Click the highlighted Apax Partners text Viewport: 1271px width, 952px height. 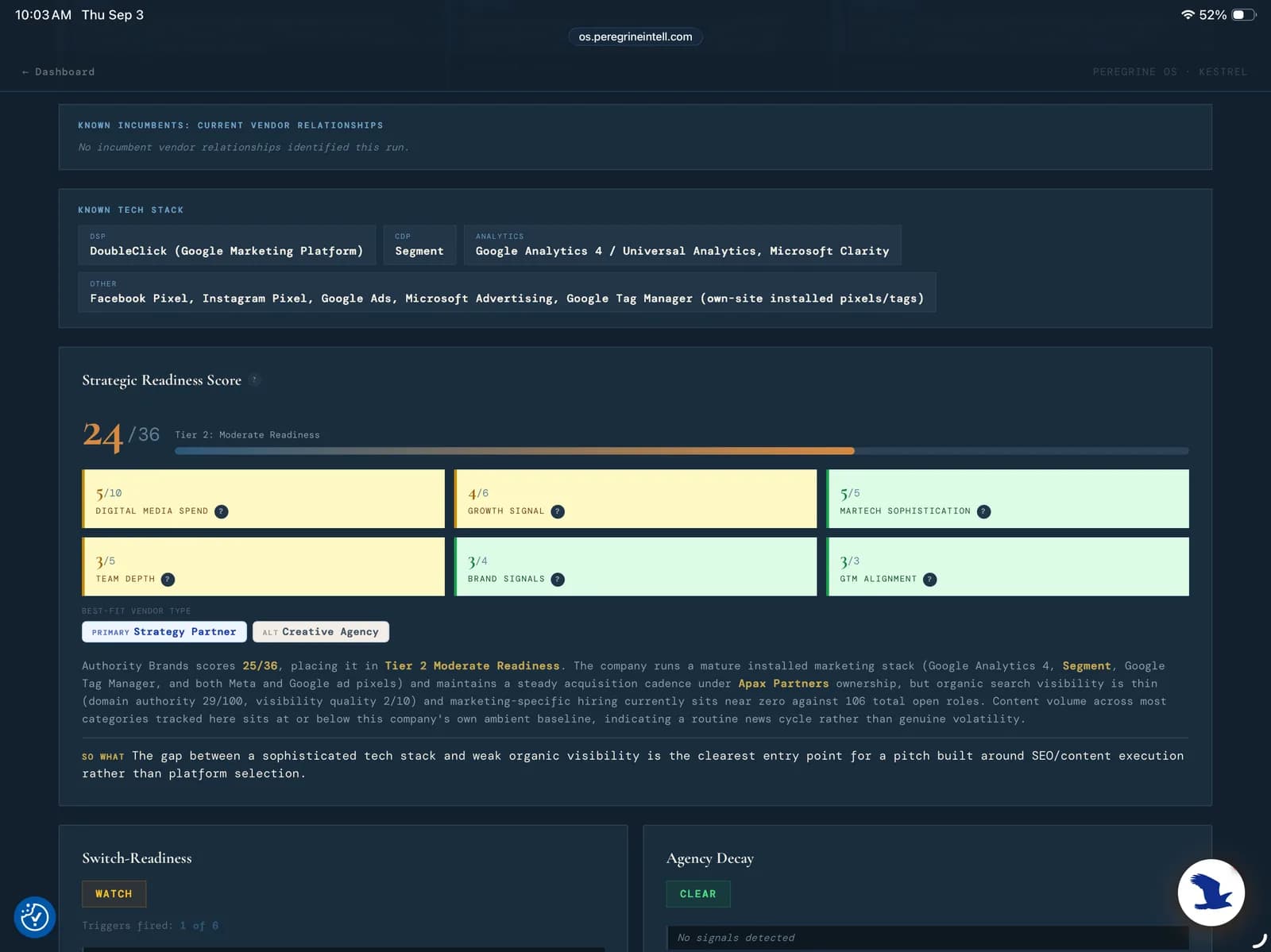click(x=783, y=684)
